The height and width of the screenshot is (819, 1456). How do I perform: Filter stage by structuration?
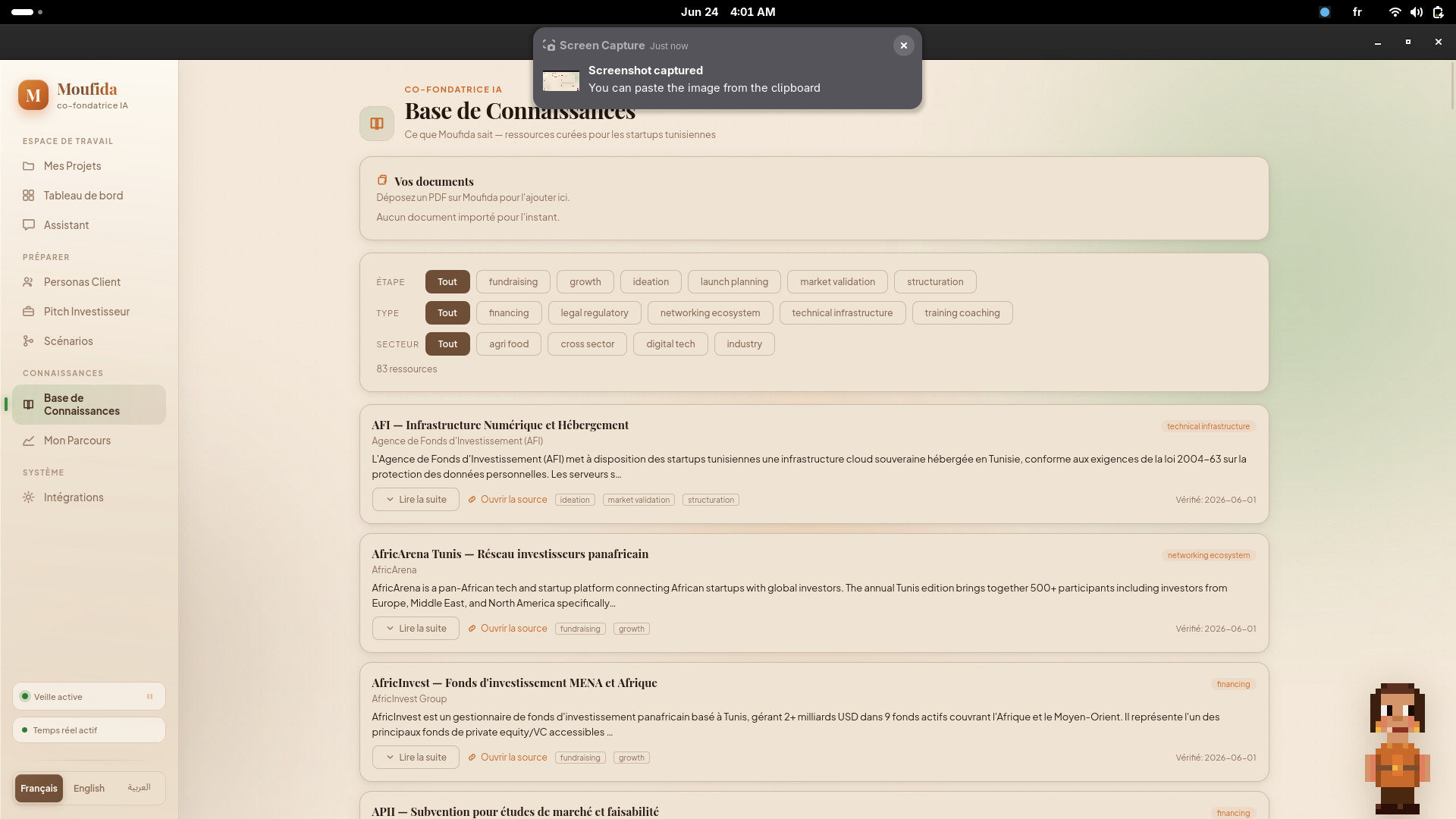click(x=935, y=282)
